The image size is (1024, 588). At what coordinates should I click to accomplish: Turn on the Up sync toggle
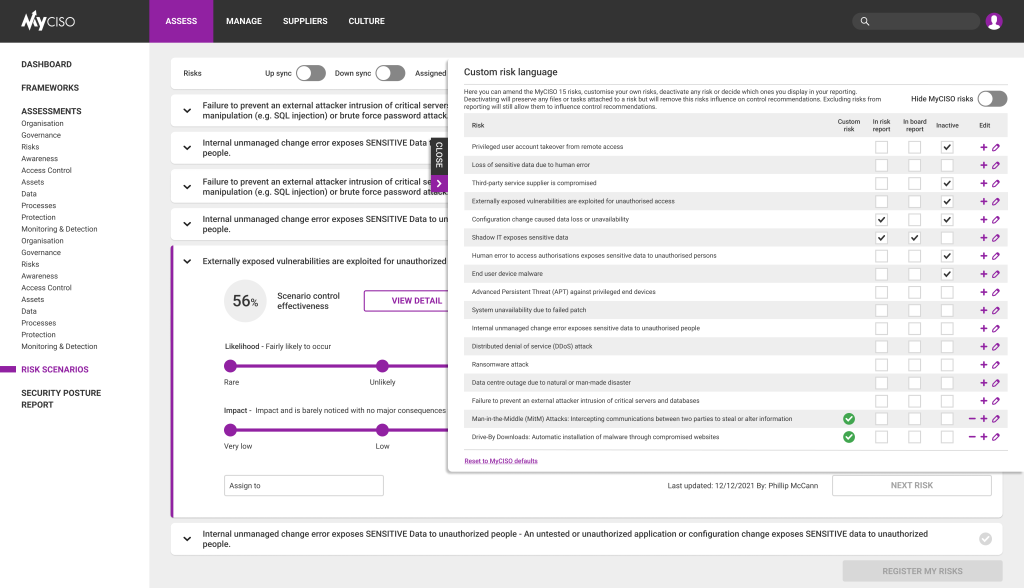pos(310,73)
